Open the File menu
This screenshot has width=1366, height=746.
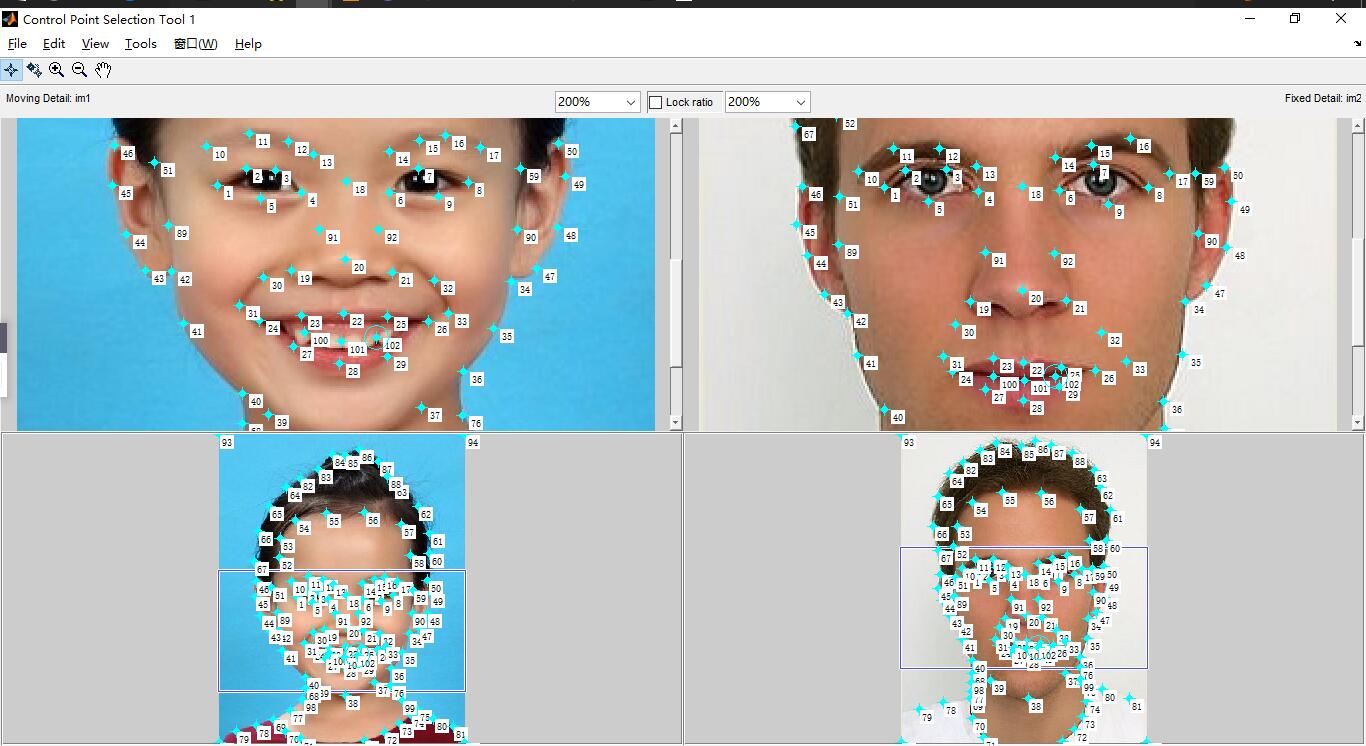pyautogui.click(x=17, y=44)
